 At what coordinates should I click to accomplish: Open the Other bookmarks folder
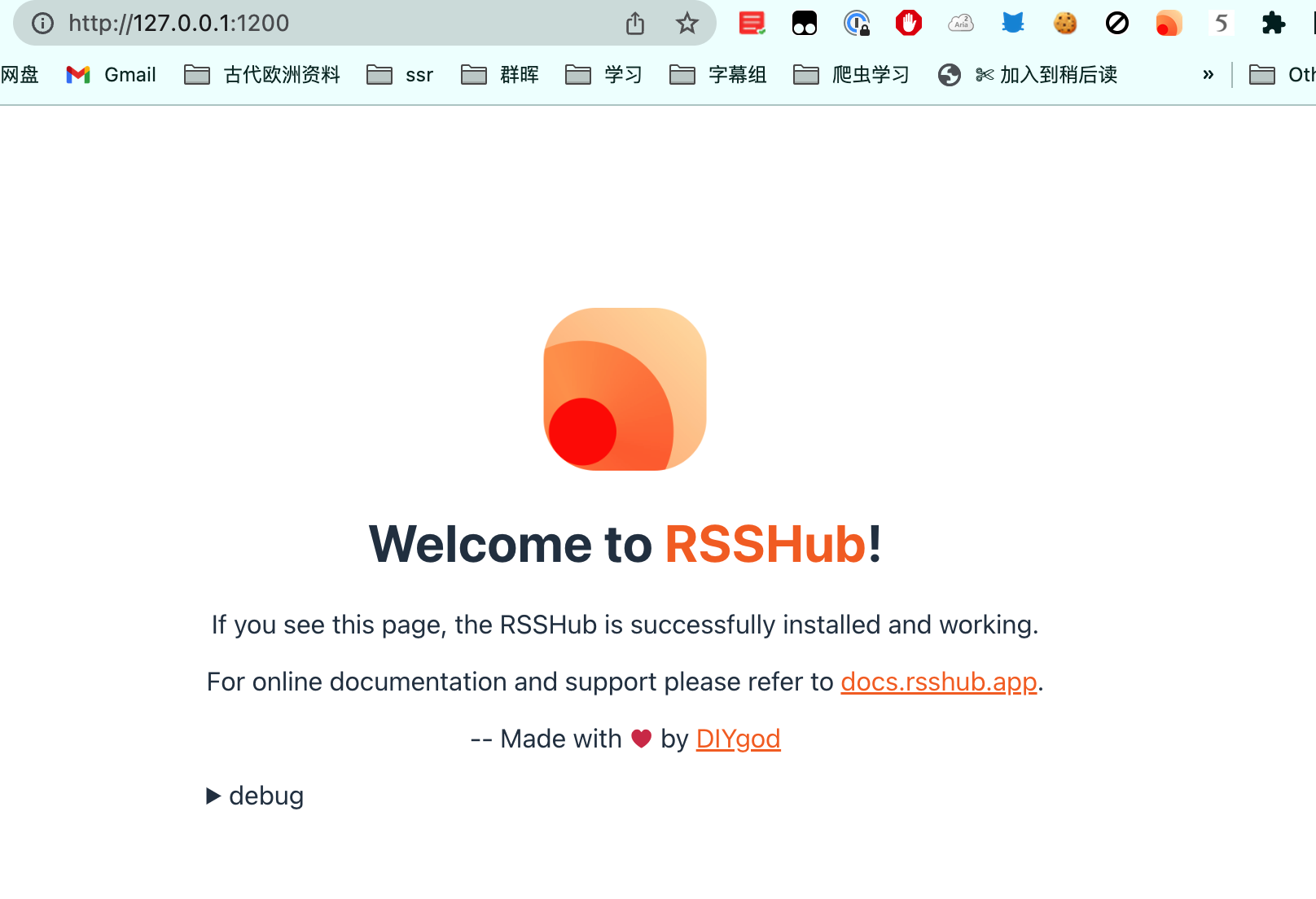(x=1282, y=75)
